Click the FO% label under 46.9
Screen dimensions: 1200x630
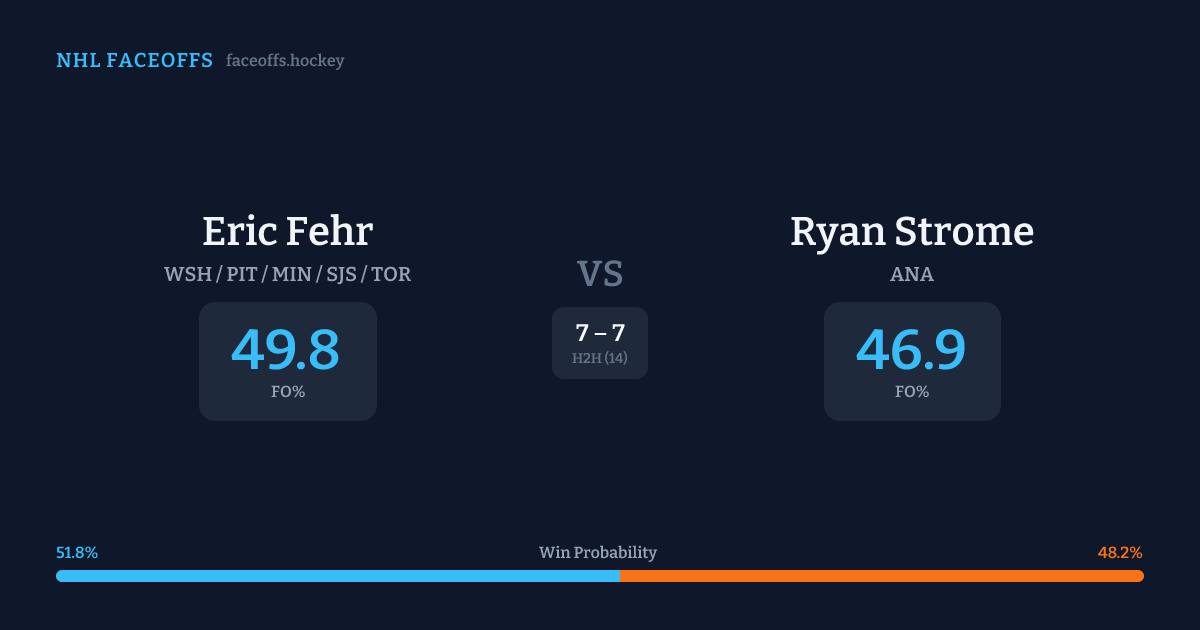[911, 392]
